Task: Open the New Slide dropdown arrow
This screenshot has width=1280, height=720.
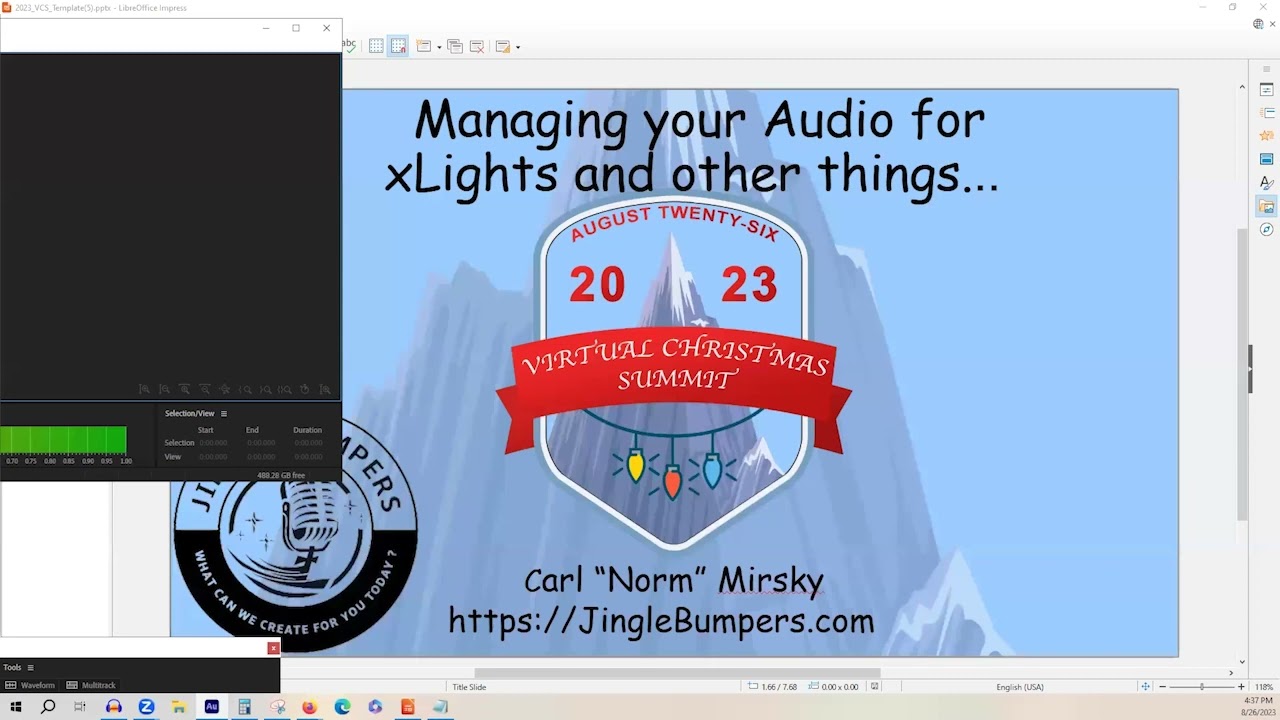Action: pos(439,47)
